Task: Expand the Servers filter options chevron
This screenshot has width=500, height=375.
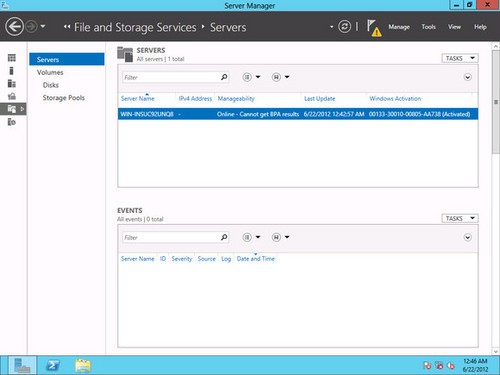Action: [468, 77]
